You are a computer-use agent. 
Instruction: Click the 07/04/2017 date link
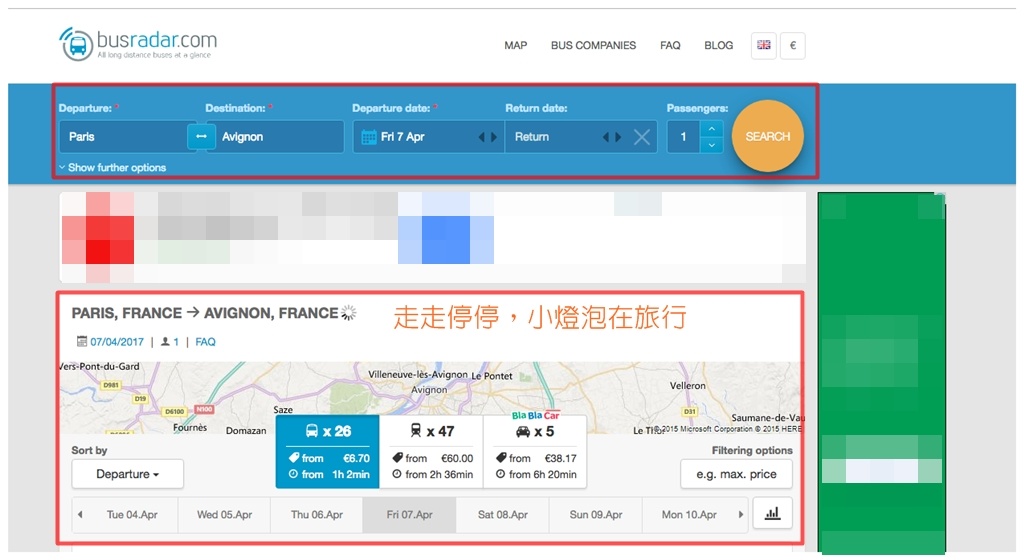coord(117,341)
